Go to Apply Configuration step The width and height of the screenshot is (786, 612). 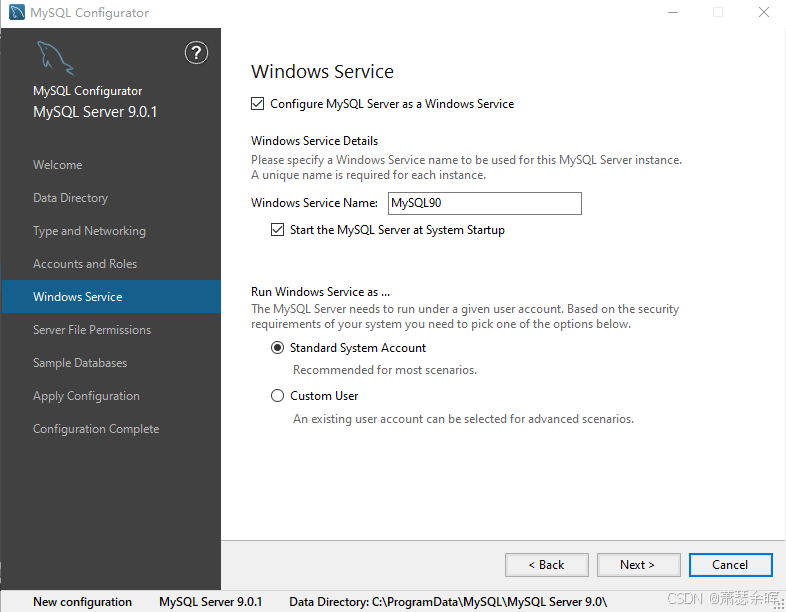[86, 396]
